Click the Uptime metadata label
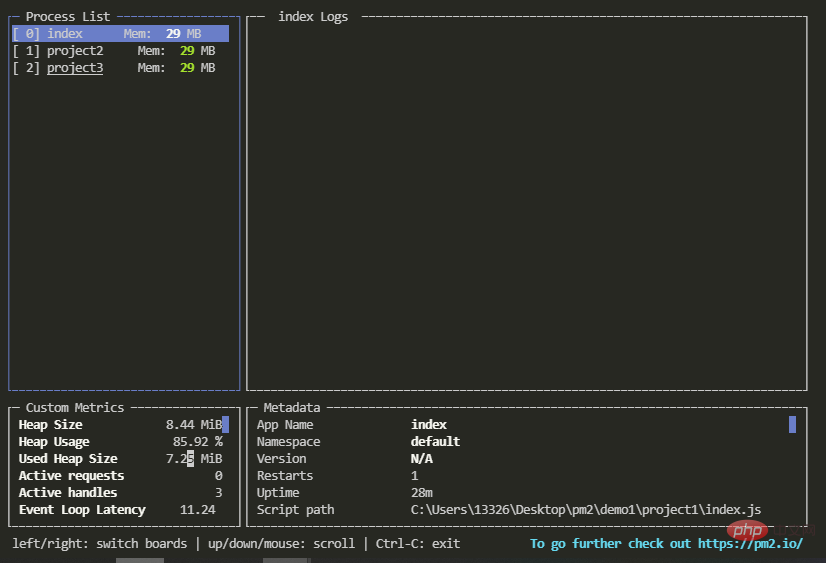826x563 pixels. tap(278, 492)
